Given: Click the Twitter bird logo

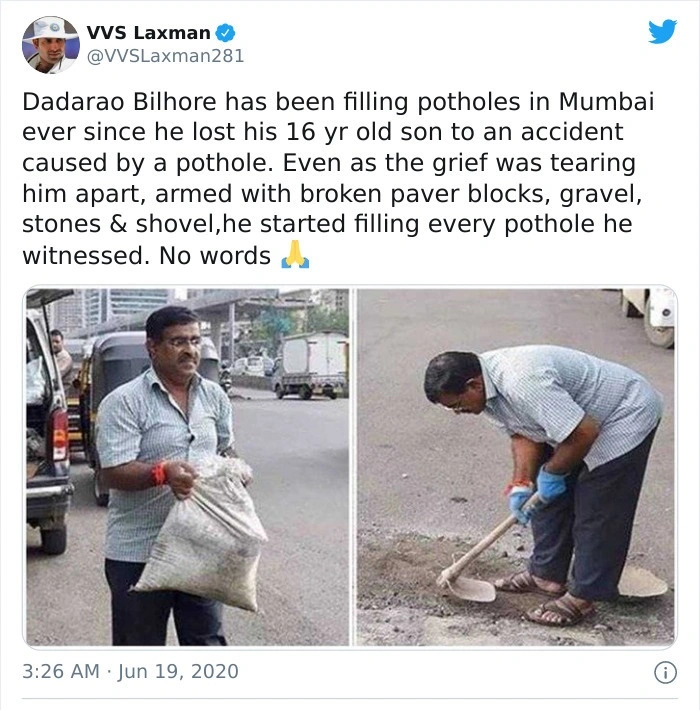Looking at the screenshot, I should 662,31.
